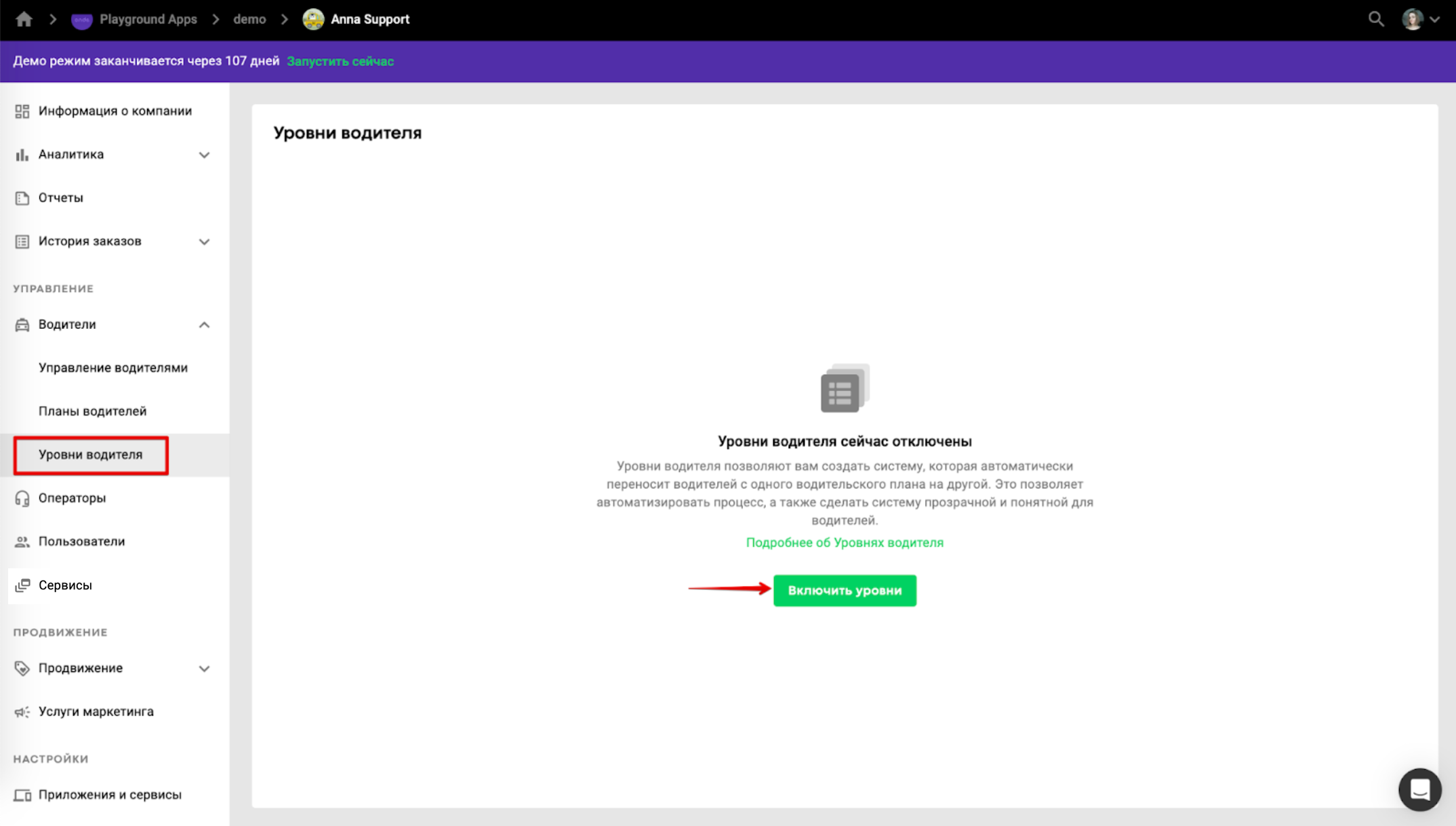Open the Подробнее об Уровнях водителя link
The image size is (1456, 826).
click(x=844, y=543)
